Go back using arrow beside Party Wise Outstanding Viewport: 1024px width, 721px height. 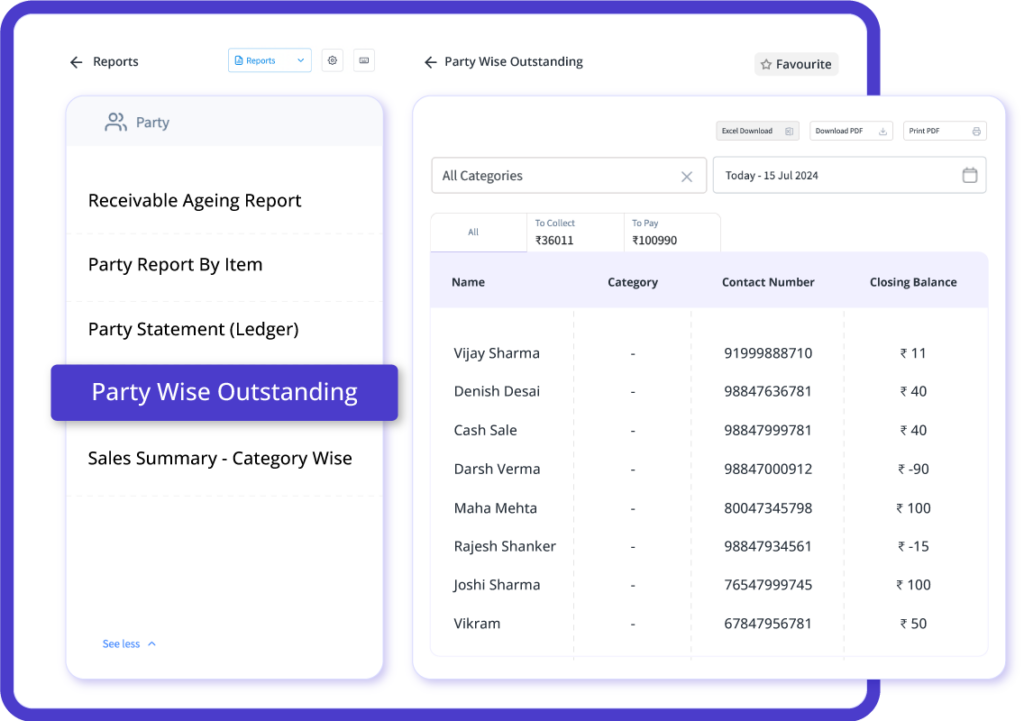click(x=431, y=62)
